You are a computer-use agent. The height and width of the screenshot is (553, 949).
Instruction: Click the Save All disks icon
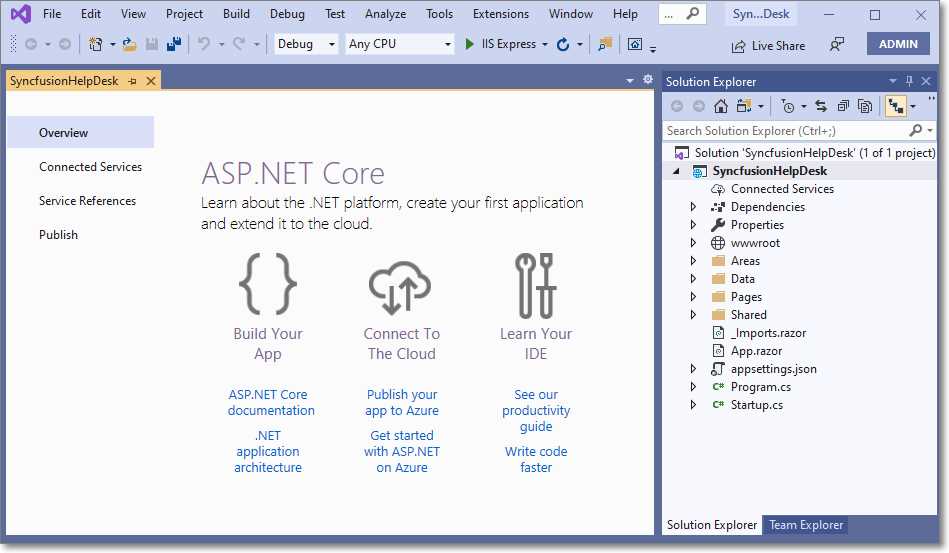click(174, 44)
